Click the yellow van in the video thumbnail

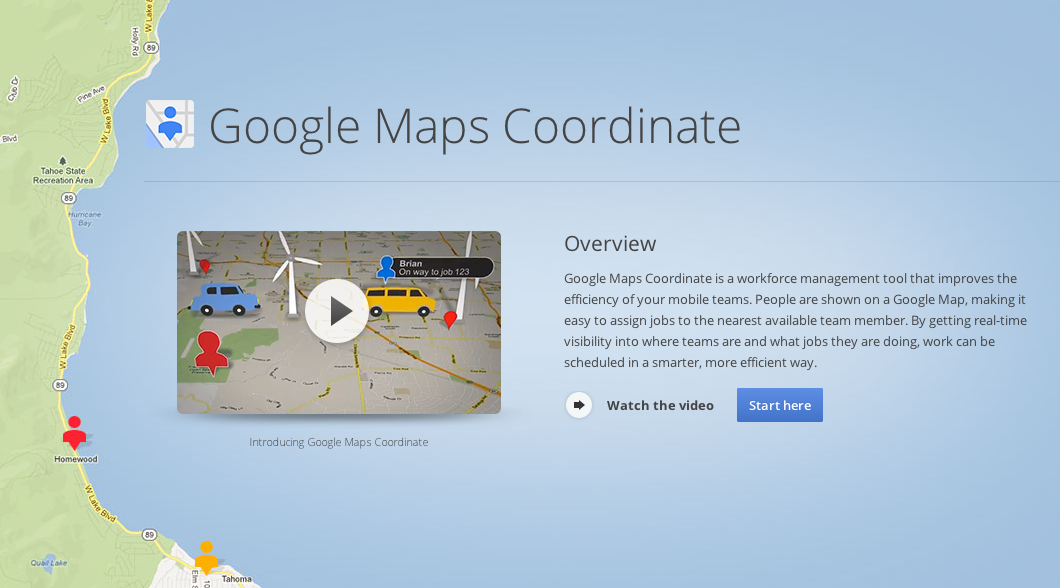(x=399, y=300)
